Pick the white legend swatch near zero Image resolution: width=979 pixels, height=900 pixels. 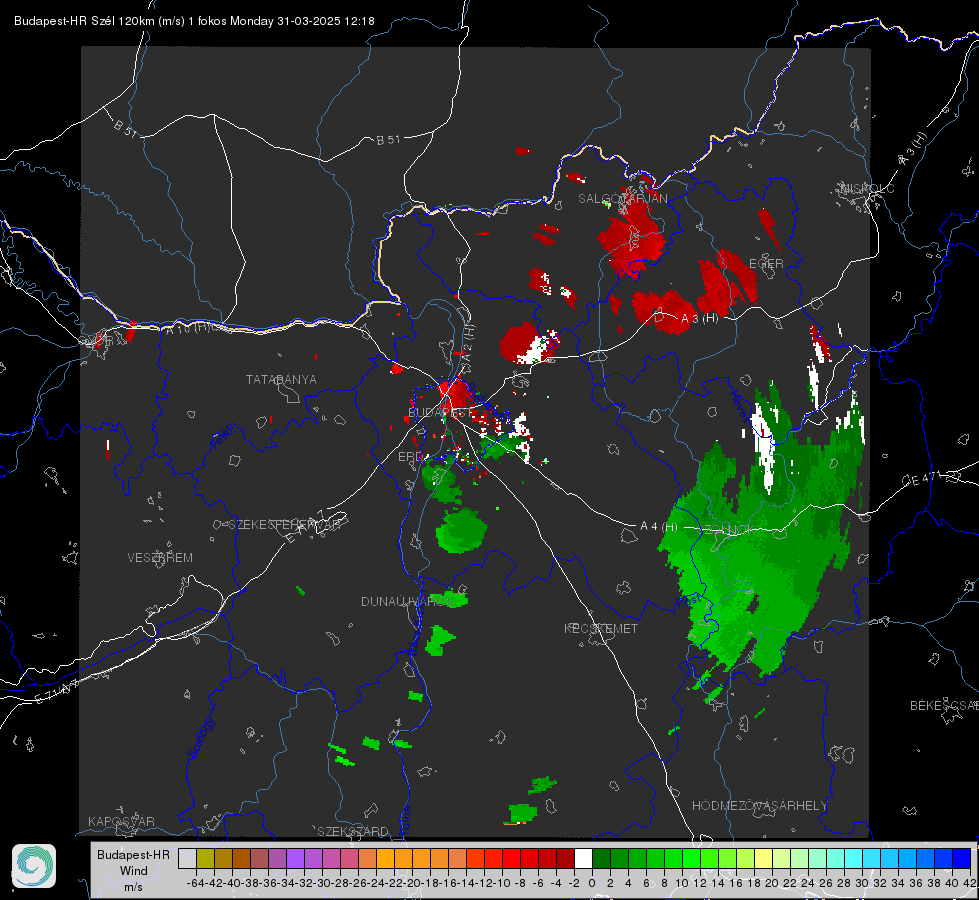point(583,859)
